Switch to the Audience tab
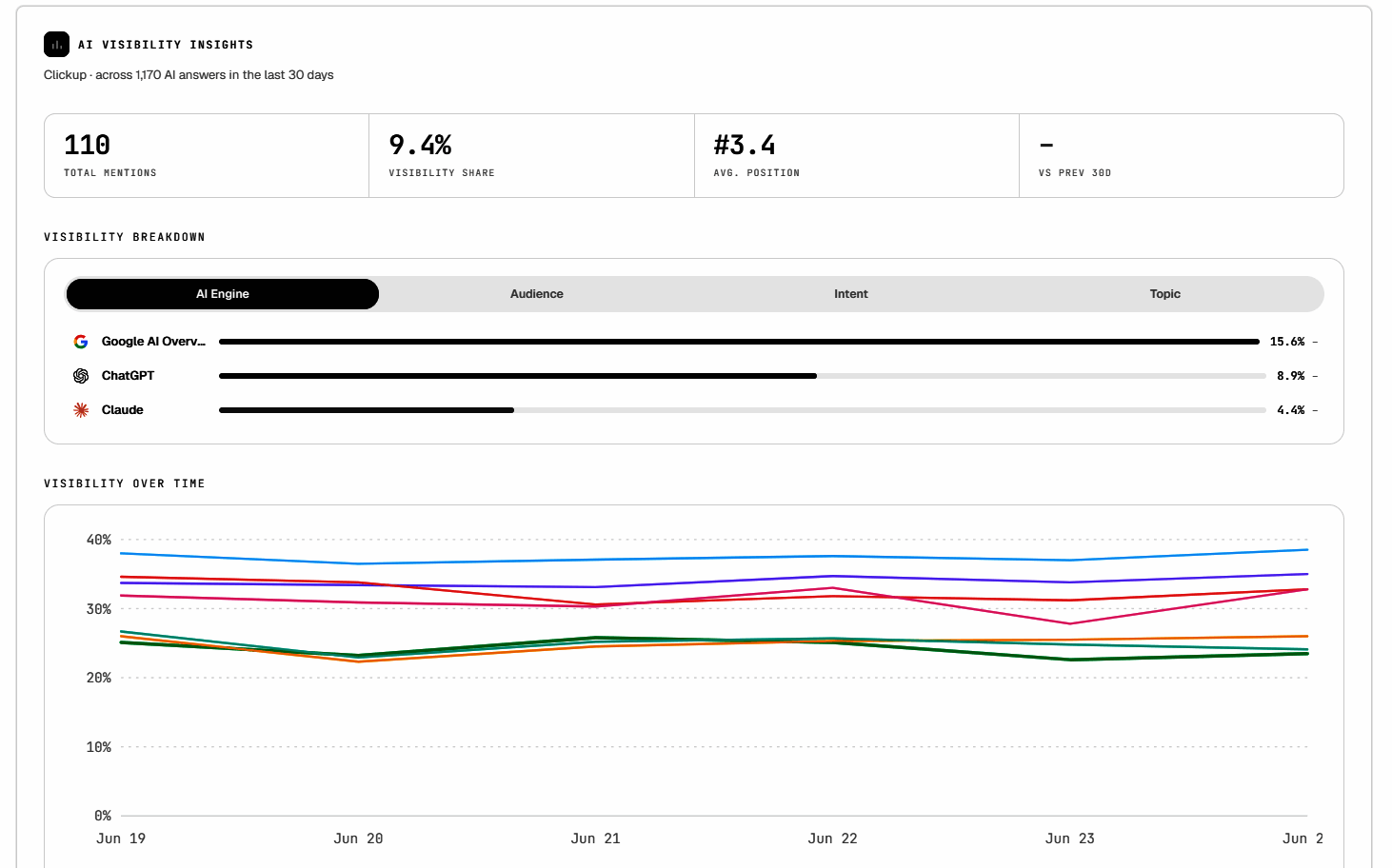The height and width of the screenshot is (868, 1392). [537, 294]
